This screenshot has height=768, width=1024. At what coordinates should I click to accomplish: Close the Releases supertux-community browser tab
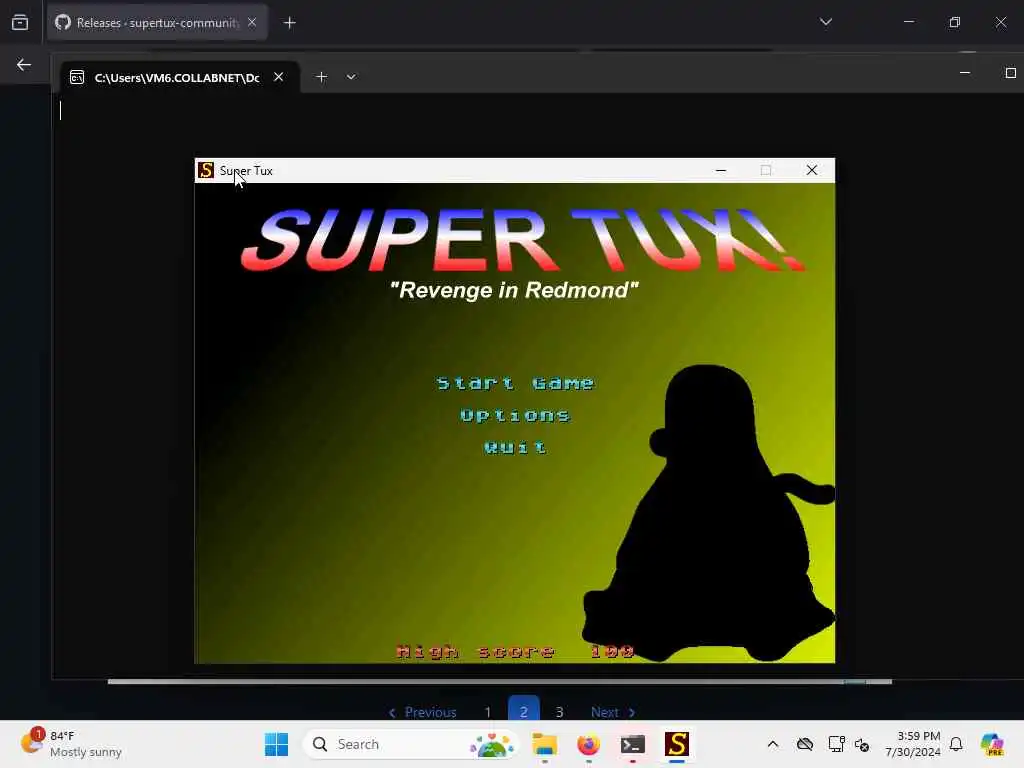(x=252, y=22)
